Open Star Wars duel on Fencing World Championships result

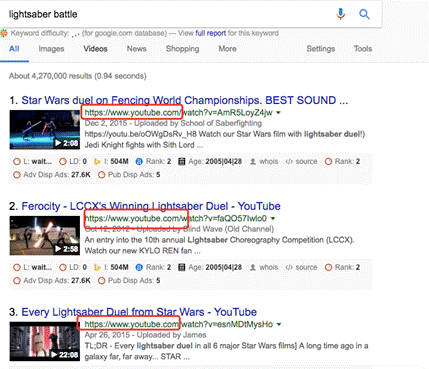pyautogui.click(x=184, y=100)
